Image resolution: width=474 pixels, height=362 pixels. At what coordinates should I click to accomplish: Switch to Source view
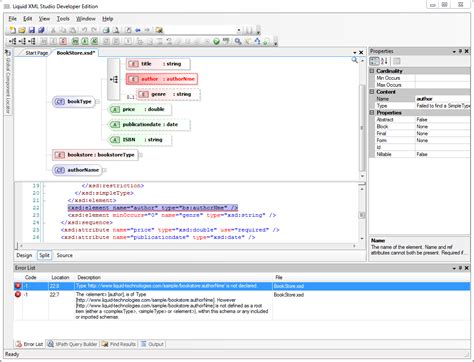(64, 255)
